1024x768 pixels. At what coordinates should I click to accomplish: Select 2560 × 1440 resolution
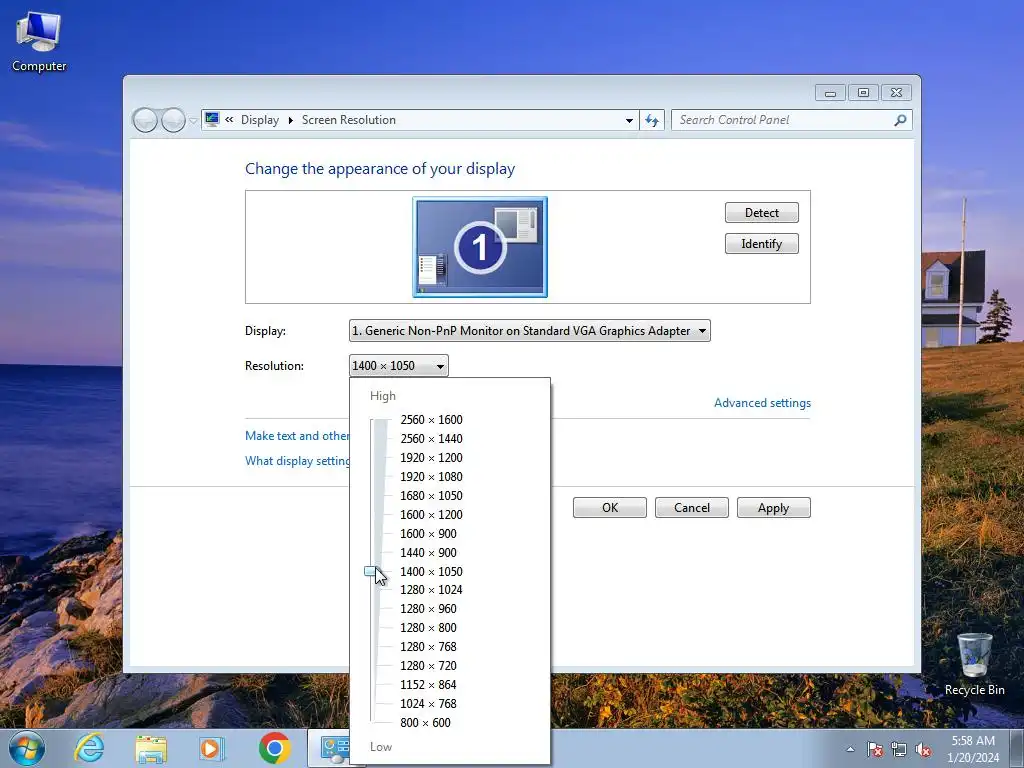tap(431, 438)
